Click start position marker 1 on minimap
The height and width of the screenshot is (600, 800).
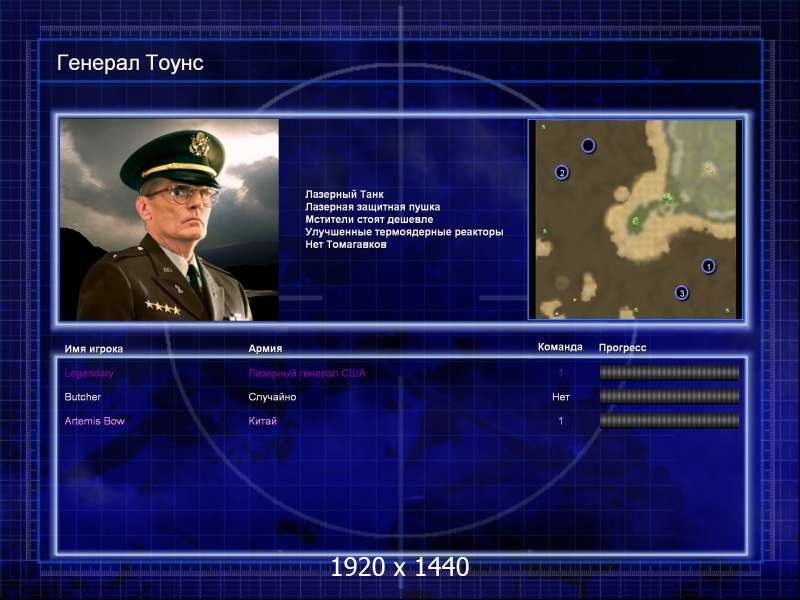click(x=708, y=266)
